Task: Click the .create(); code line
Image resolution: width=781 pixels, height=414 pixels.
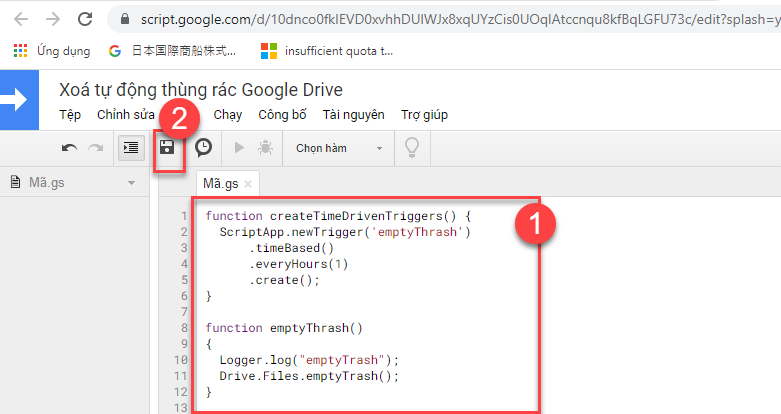Action: (284, 280)
